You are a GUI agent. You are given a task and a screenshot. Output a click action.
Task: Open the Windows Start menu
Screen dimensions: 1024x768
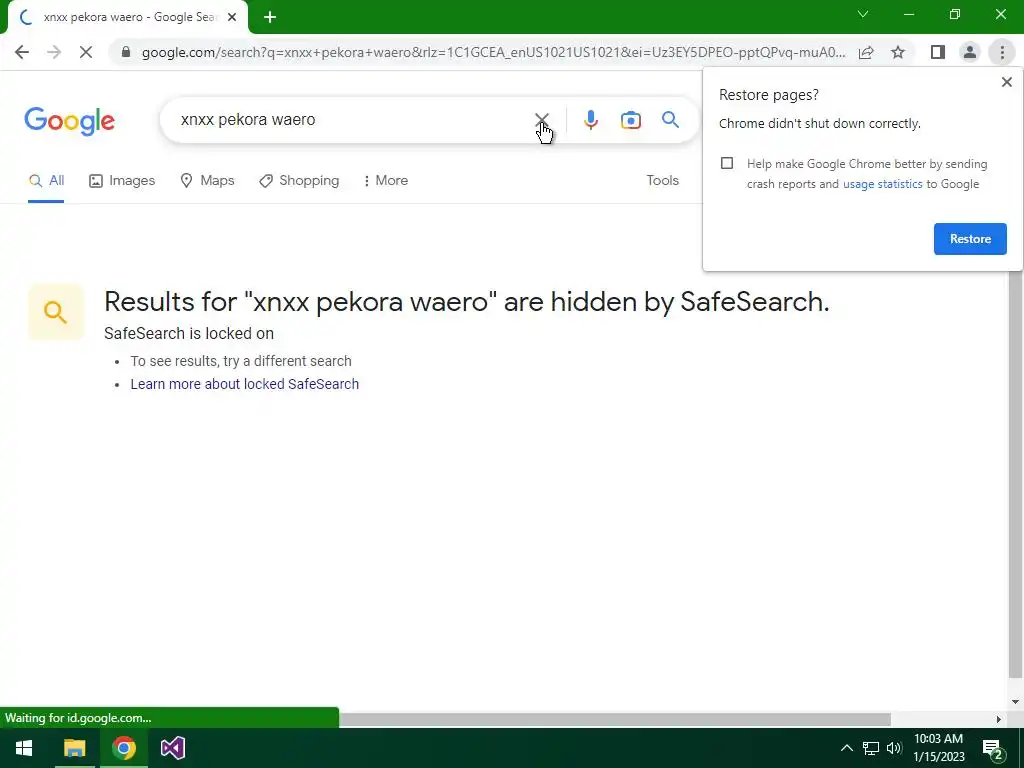coord(24,748)
